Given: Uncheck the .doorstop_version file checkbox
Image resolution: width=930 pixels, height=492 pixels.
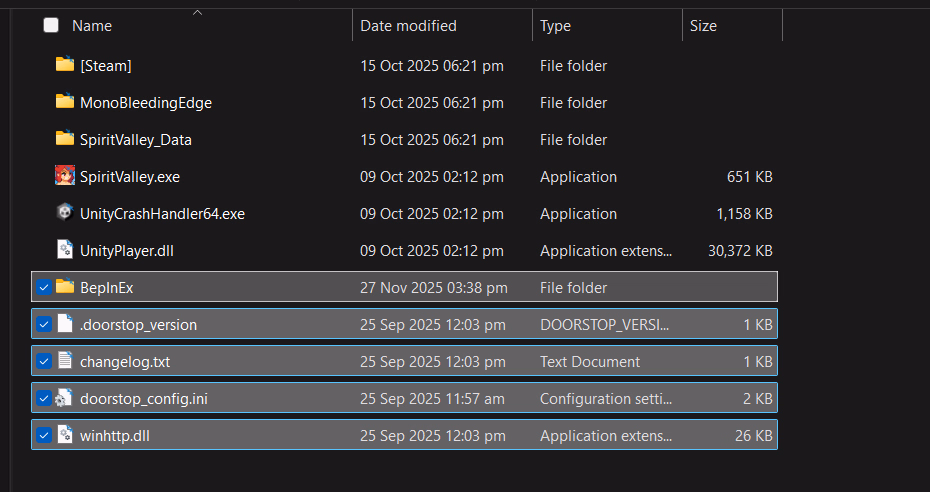Looking at the screenshot, I should (43, 324).
